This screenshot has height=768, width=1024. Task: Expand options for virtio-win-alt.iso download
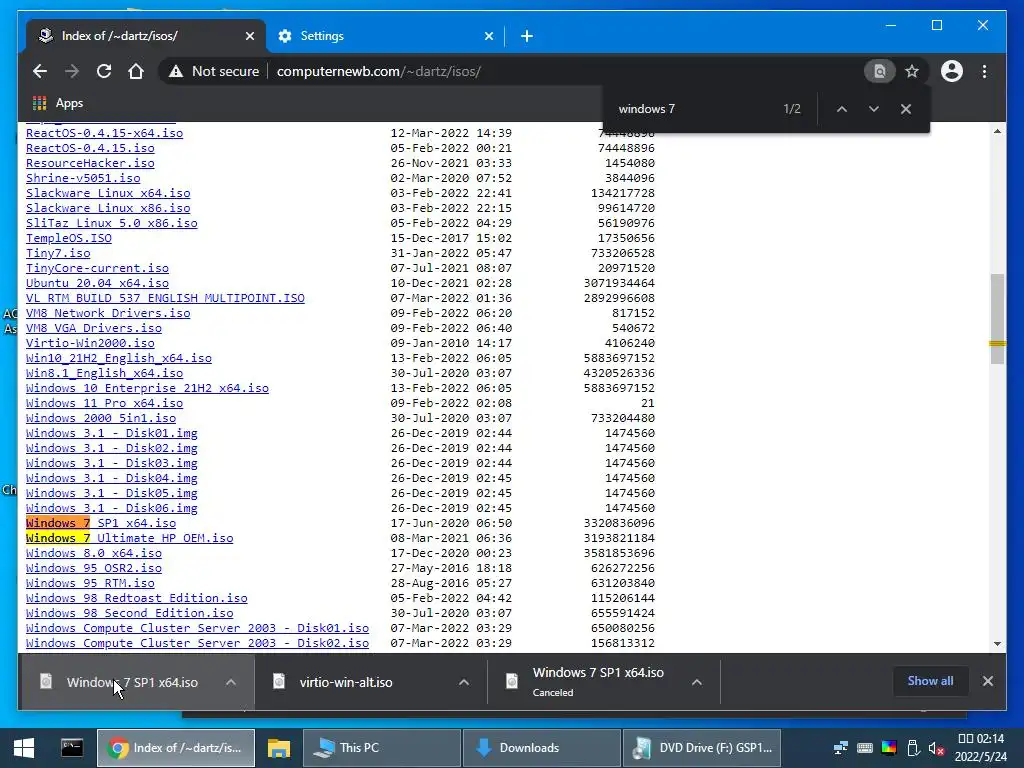tap(464, 682)
